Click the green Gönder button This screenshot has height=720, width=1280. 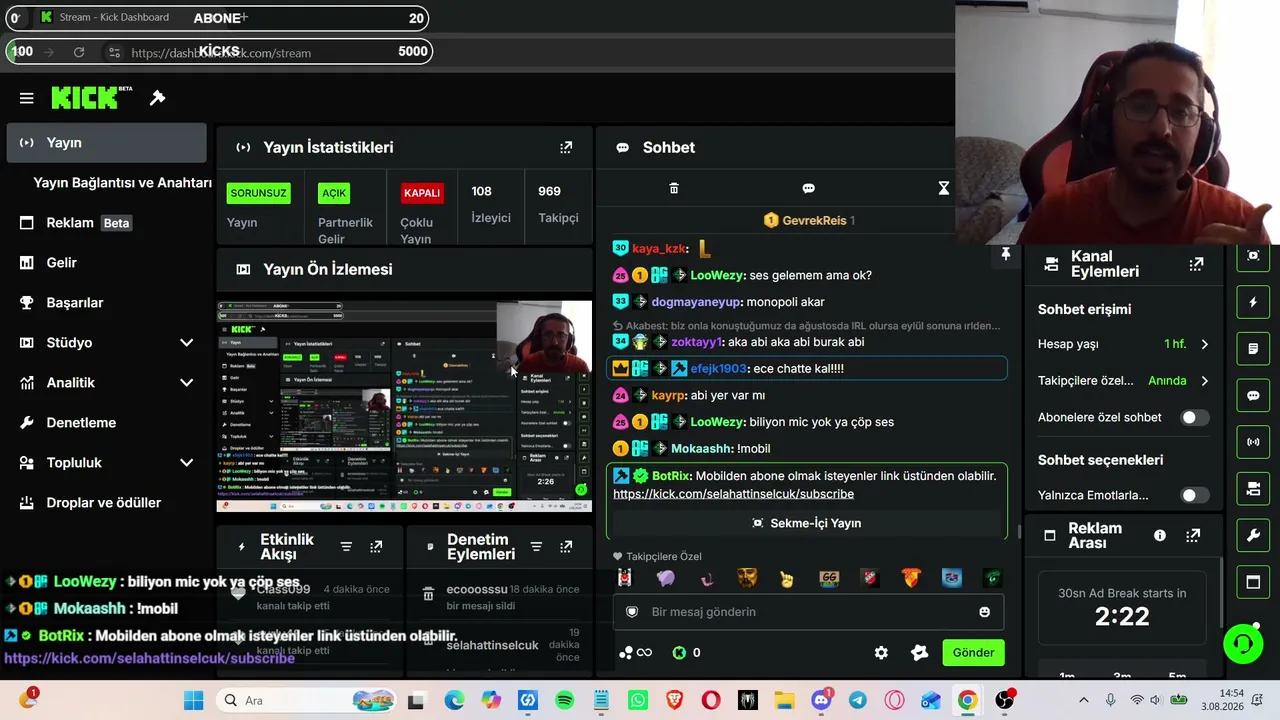[x=973, y=653]
